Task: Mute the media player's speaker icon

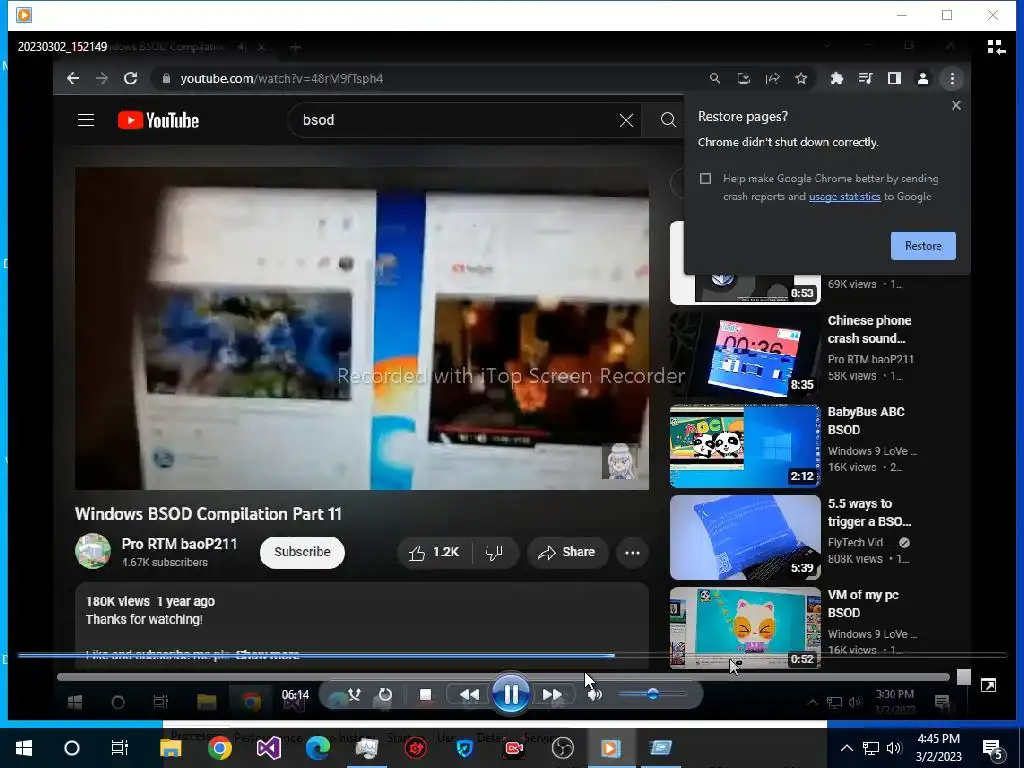Action: [x=594, y=694]
